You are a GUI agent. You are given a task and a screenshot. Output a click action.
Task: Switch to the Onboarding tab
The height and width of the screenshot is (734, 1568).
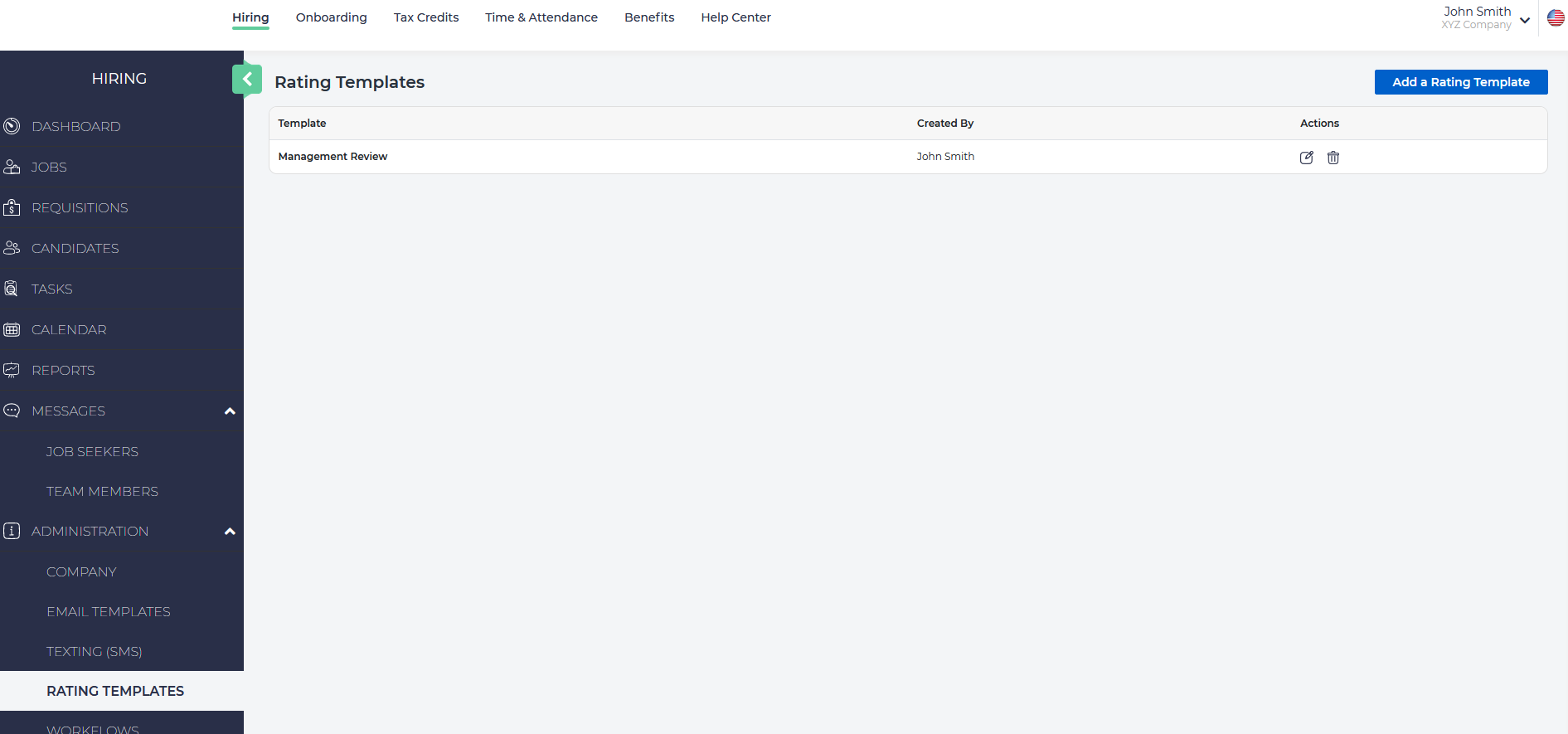coord(331,17)
